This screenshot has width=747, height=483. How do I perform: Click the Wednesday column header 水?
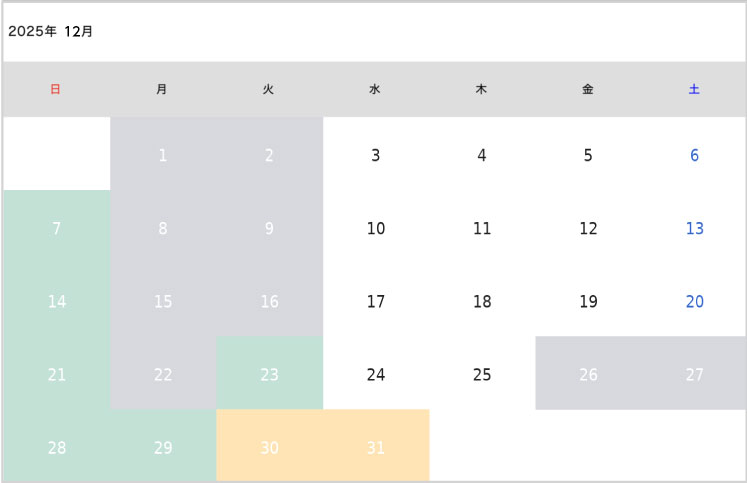pyautogui.click(x=375, y=89)
